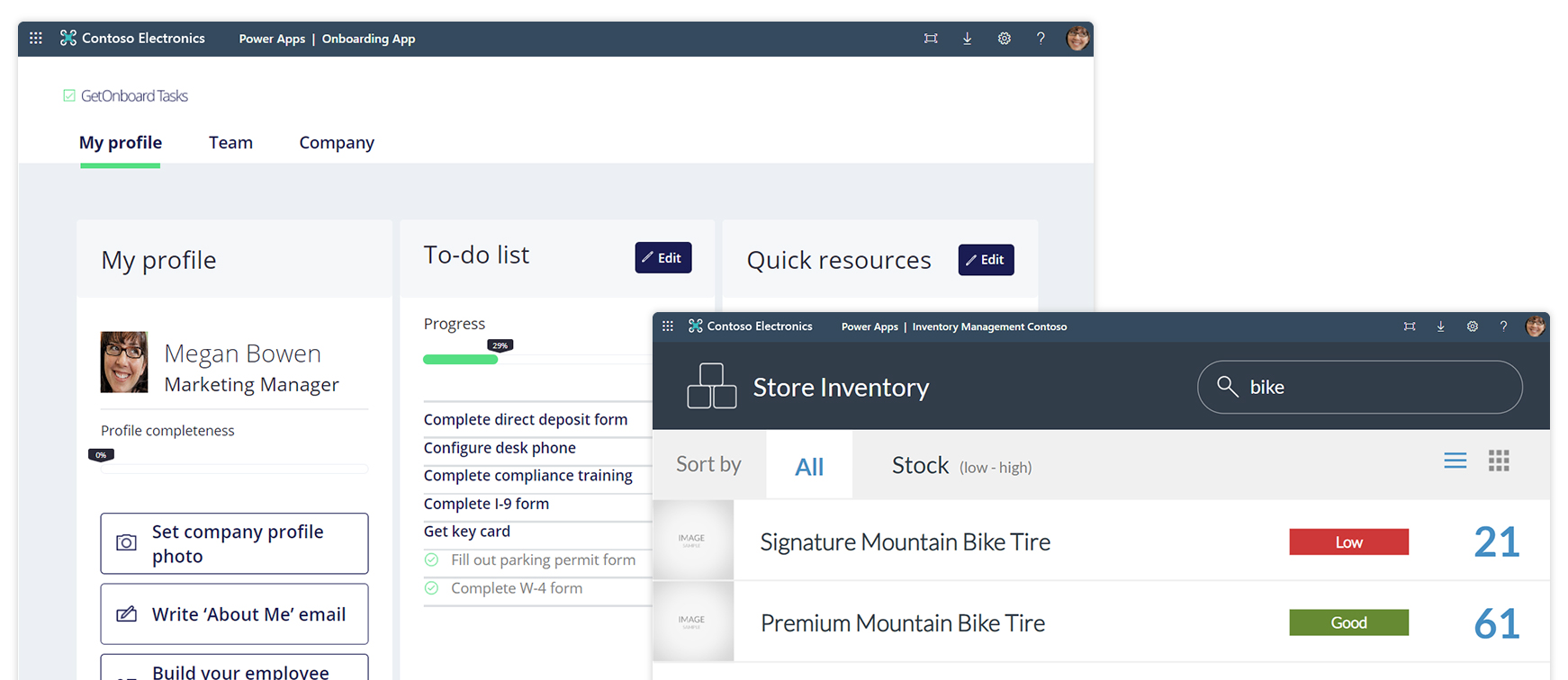This screenshot has height=680, width=1568.
Task: Open settings gear in Inventory window header
Action: [x=1473, y=327]
